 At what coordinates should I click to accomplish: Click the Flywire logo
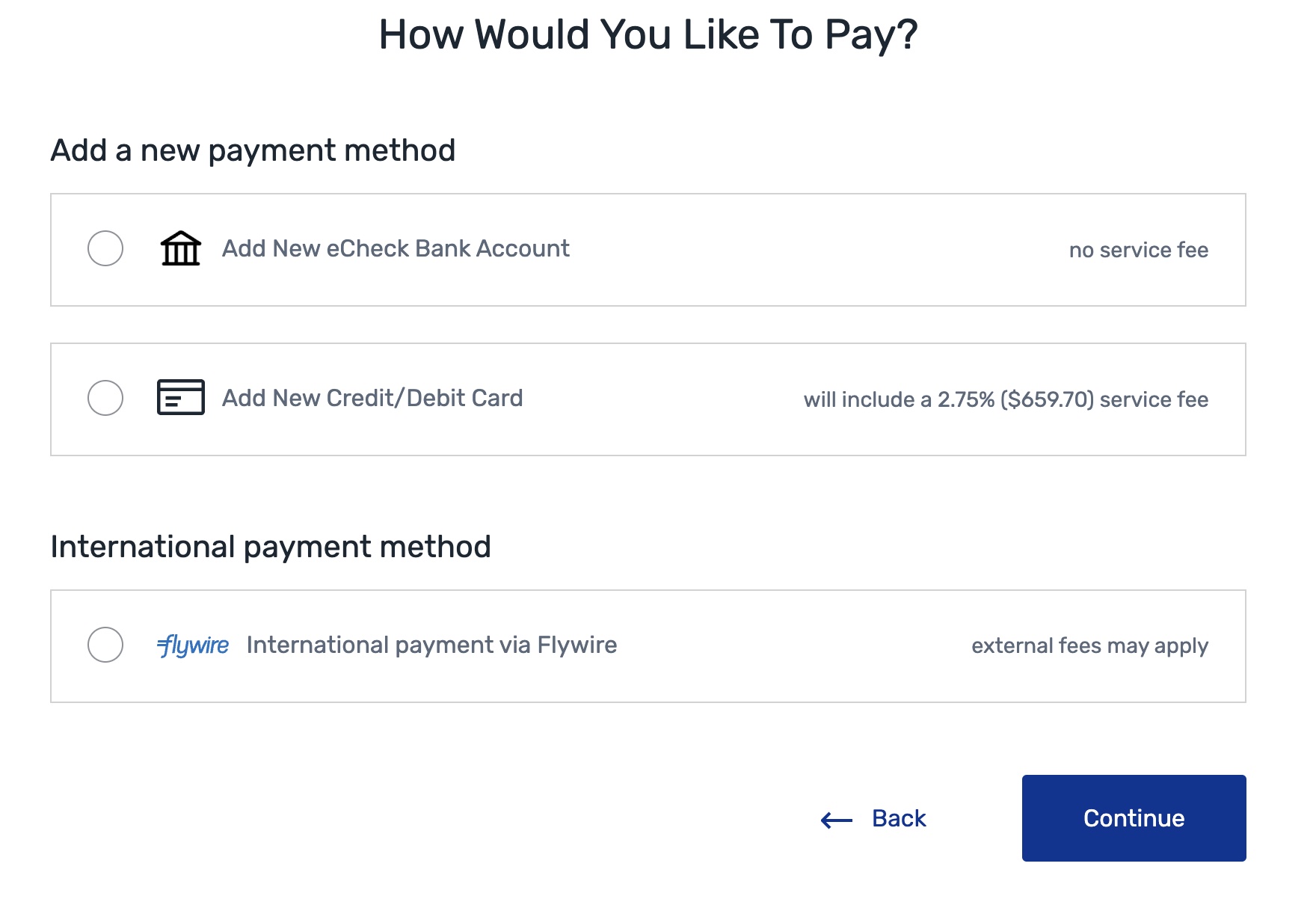[x=193, y=645]
